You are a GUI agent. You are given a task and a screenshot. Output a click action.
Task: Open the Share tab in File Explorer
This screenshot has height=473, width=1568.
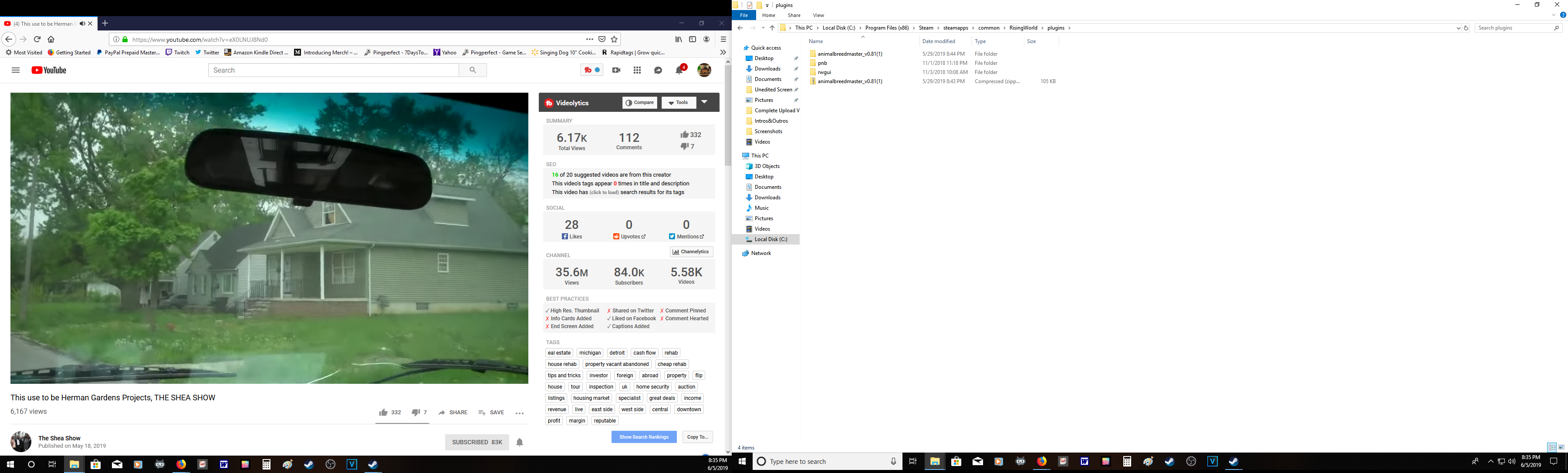[794, 16]
